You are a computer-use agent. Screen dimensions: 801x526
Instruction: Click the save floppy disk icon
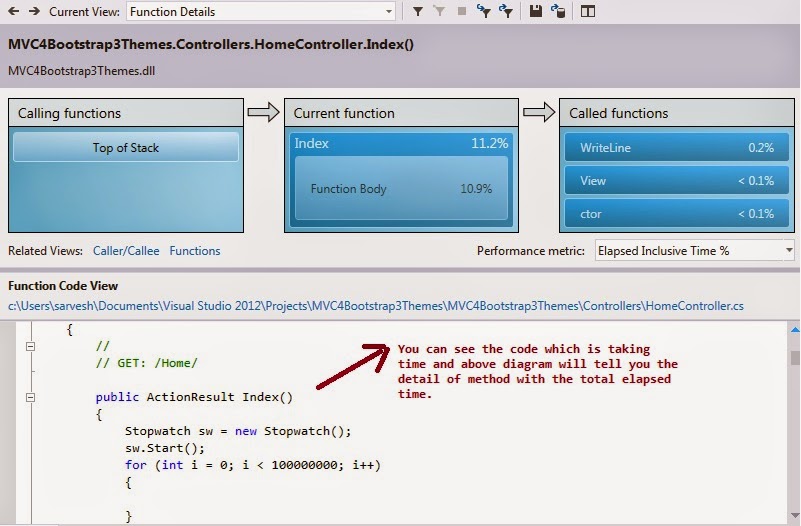click(535, 11)
